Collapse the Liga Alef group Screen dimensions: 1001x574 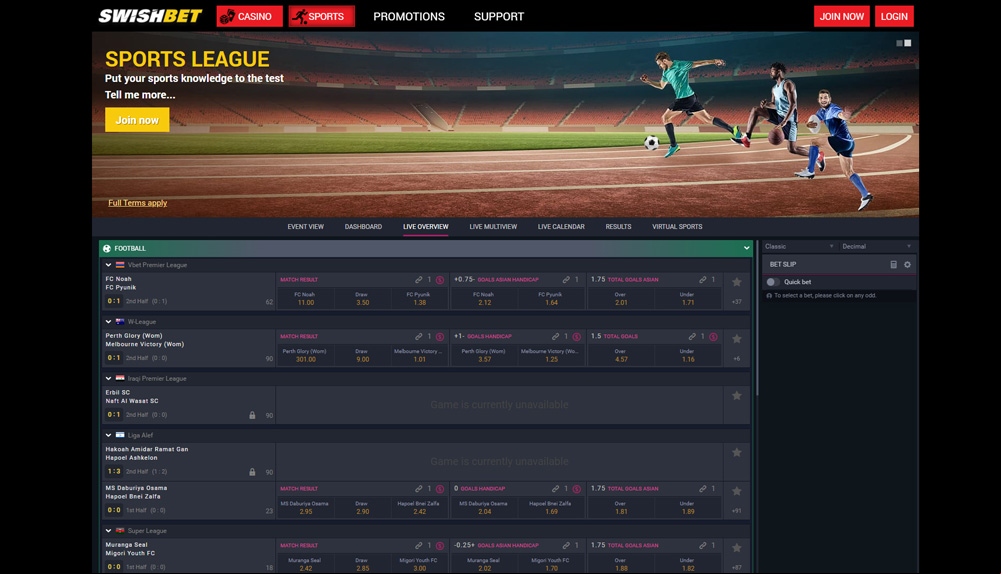pyautogui.click(x=109, y=435)
